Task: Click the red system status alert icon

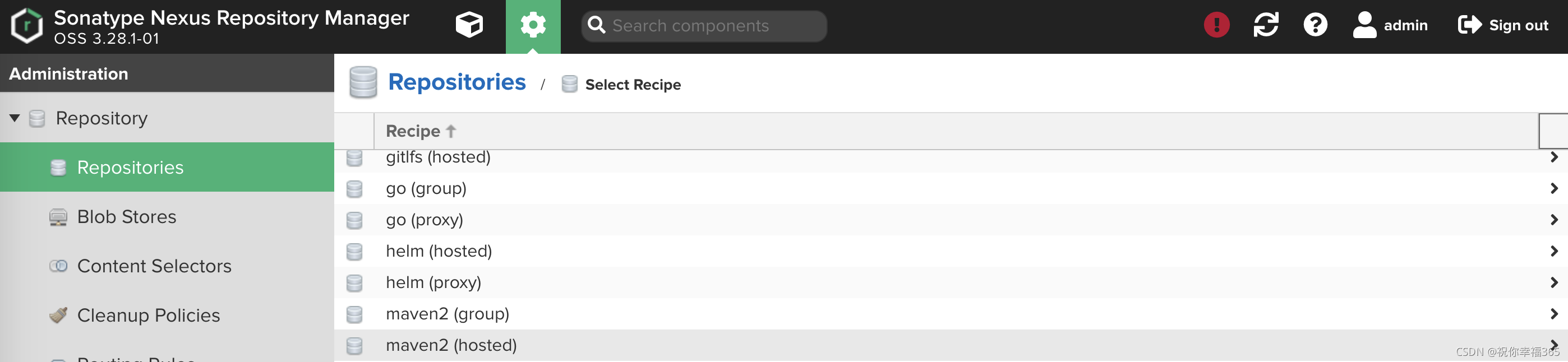Action: [x=1216, y=26]
